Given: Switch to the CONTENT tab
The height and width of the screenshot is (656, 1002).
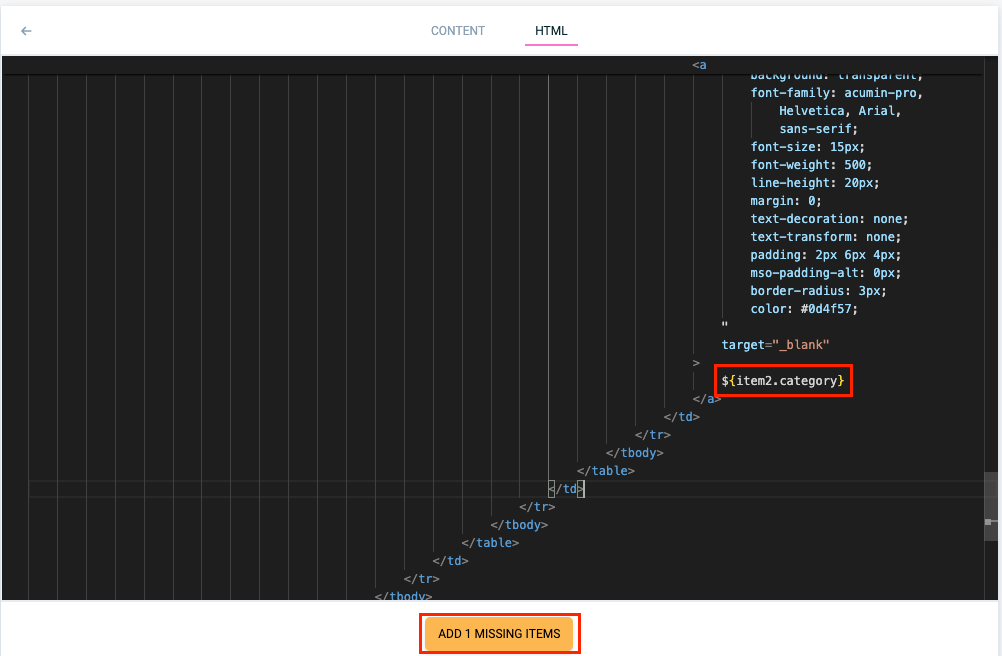Looking at the screenshot, I should 458,31.
